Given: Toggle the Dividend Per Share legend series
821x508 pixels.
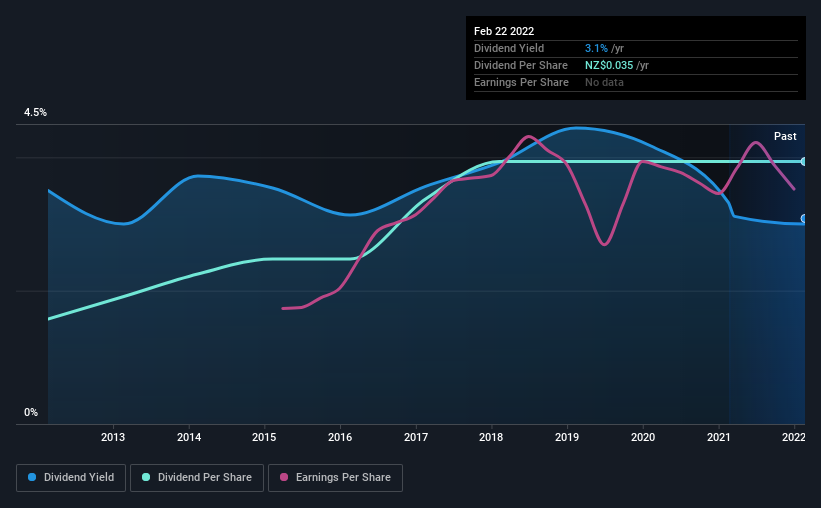Looking at the screenshot, I should [x=197, y=478].
